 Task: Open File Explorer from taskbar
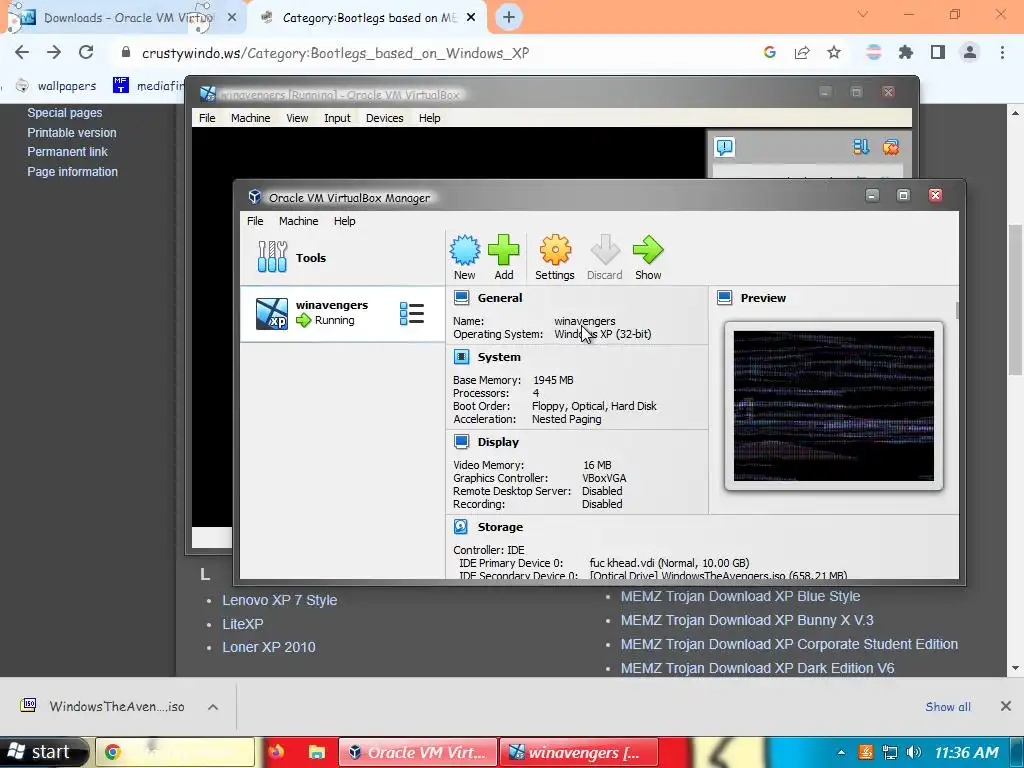point(317,752)
